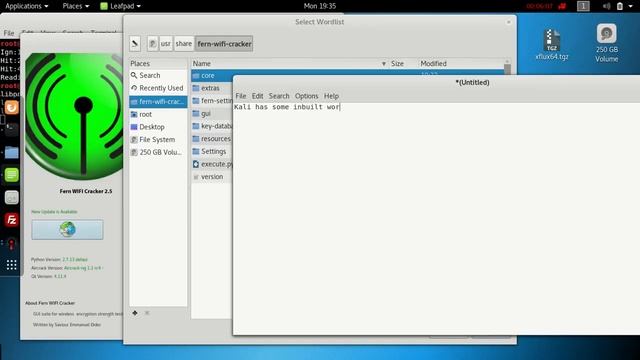640x360 pixels.
Task: Open 250 GB Volume desktop icon
Action: click(x=607, y=43)
